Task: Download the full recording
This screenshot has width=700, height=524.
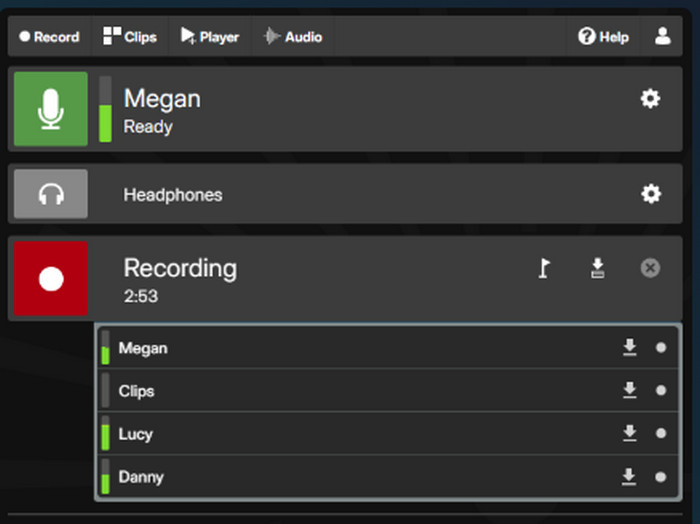Action: (x=597, y=268)
